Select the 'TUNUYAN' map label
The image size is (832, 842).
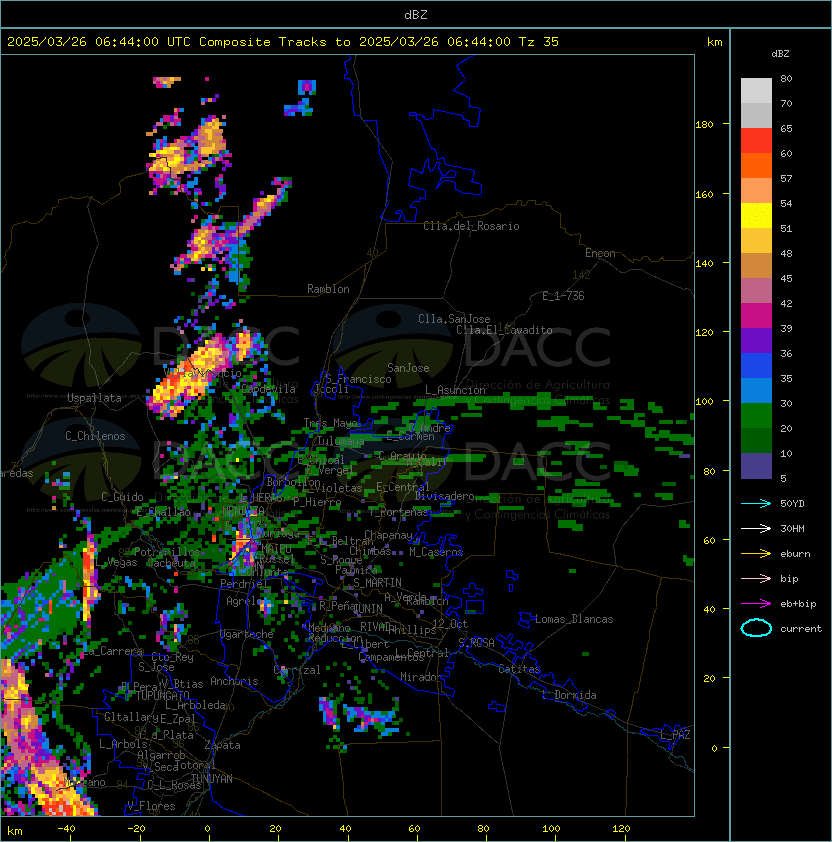click(x=212, y=779)
